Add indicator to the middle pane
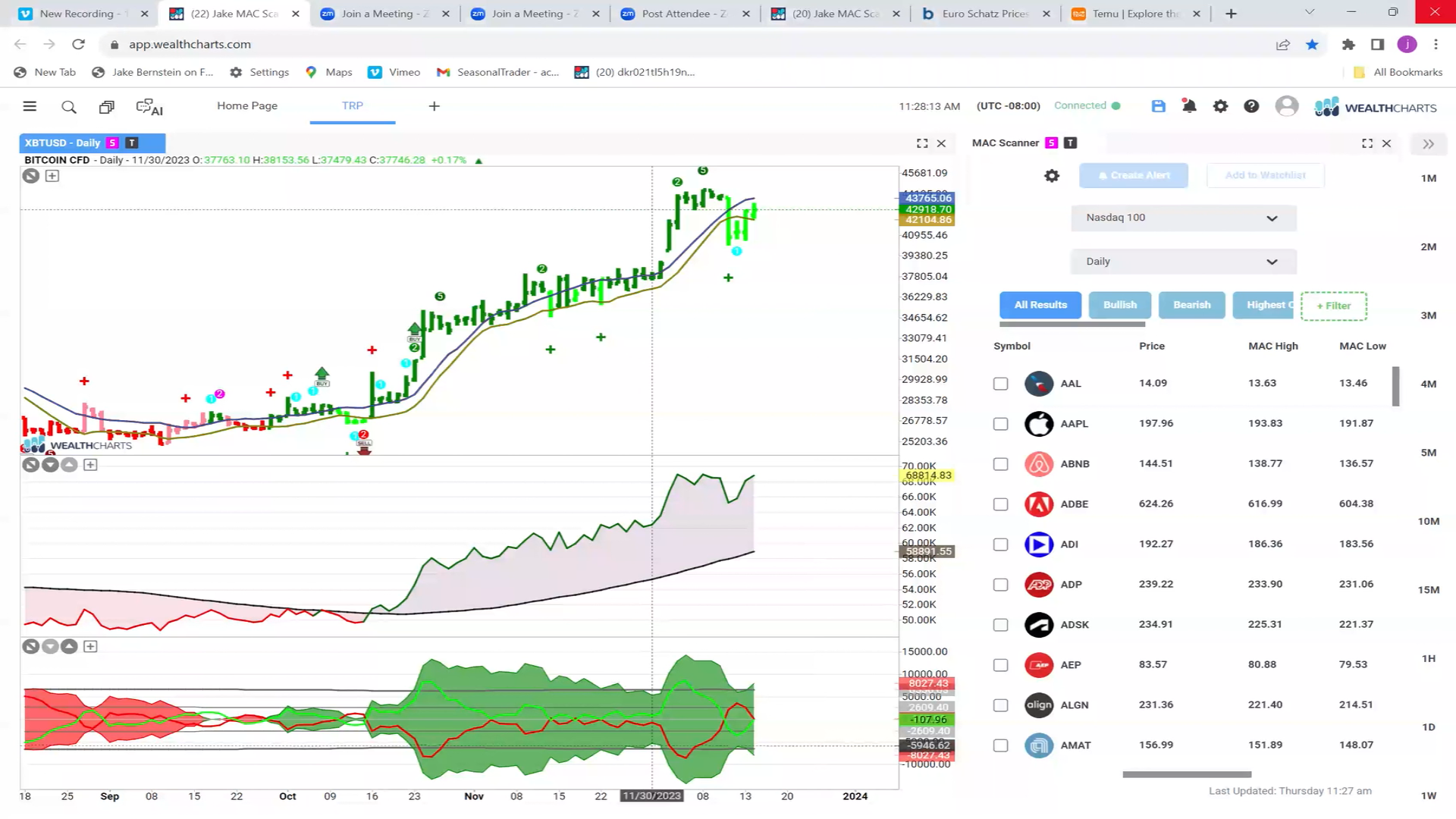The width and height of the screenshot is (1456, 819). point(90,465)
